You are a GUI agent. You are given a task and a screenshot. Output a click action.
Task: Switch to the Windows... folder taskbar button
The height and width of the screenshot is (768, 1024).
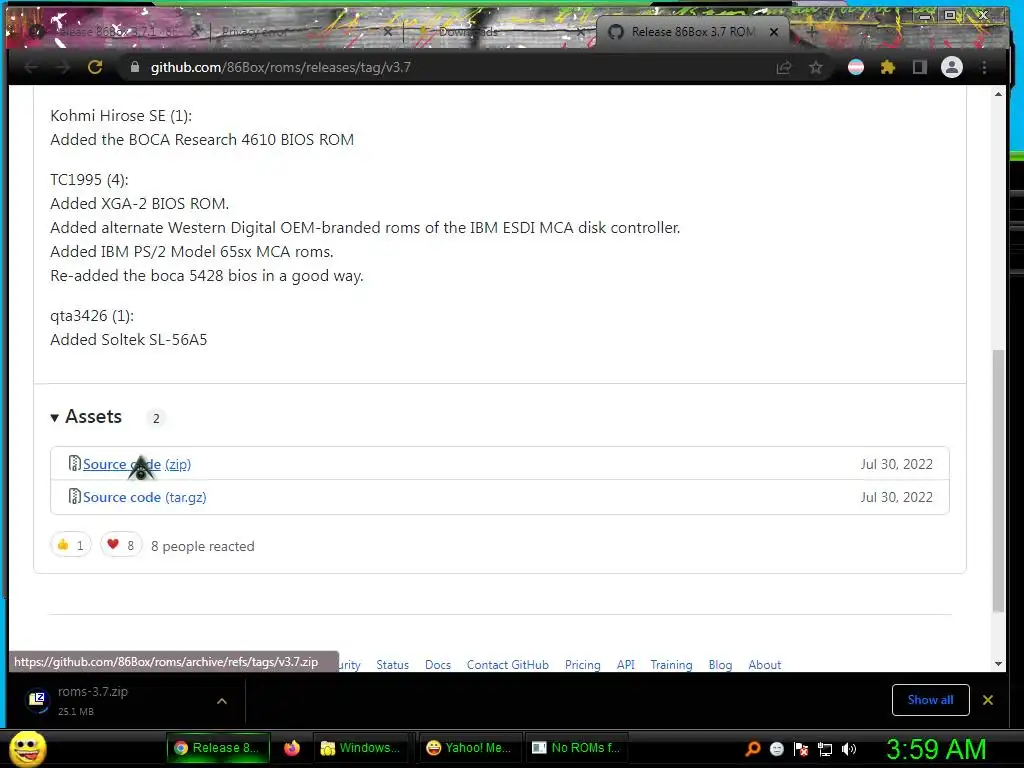(363, 748)
